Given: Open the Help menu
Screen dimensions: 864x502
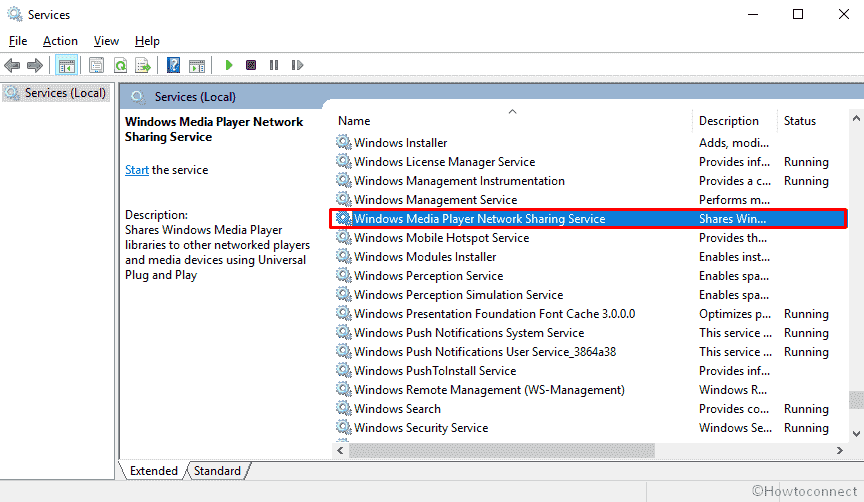Looking at the screenshot, I should click(147, 41).
